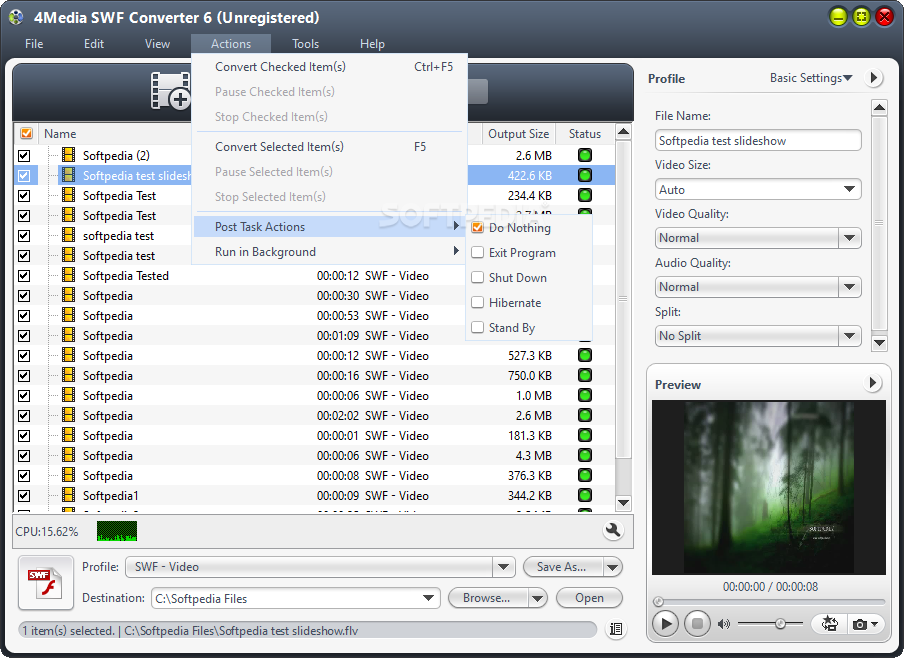The width and height of the screenshot is (904, 658).
Task: Click the film icon beside Softpedia Tested
Action: (69, 275)
